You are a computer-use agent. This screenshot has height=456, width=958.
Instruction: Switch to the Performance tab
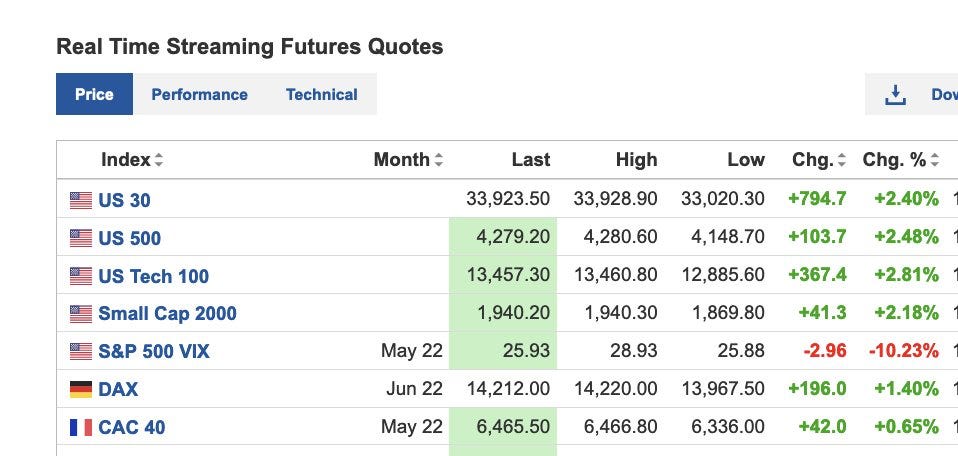199,94
